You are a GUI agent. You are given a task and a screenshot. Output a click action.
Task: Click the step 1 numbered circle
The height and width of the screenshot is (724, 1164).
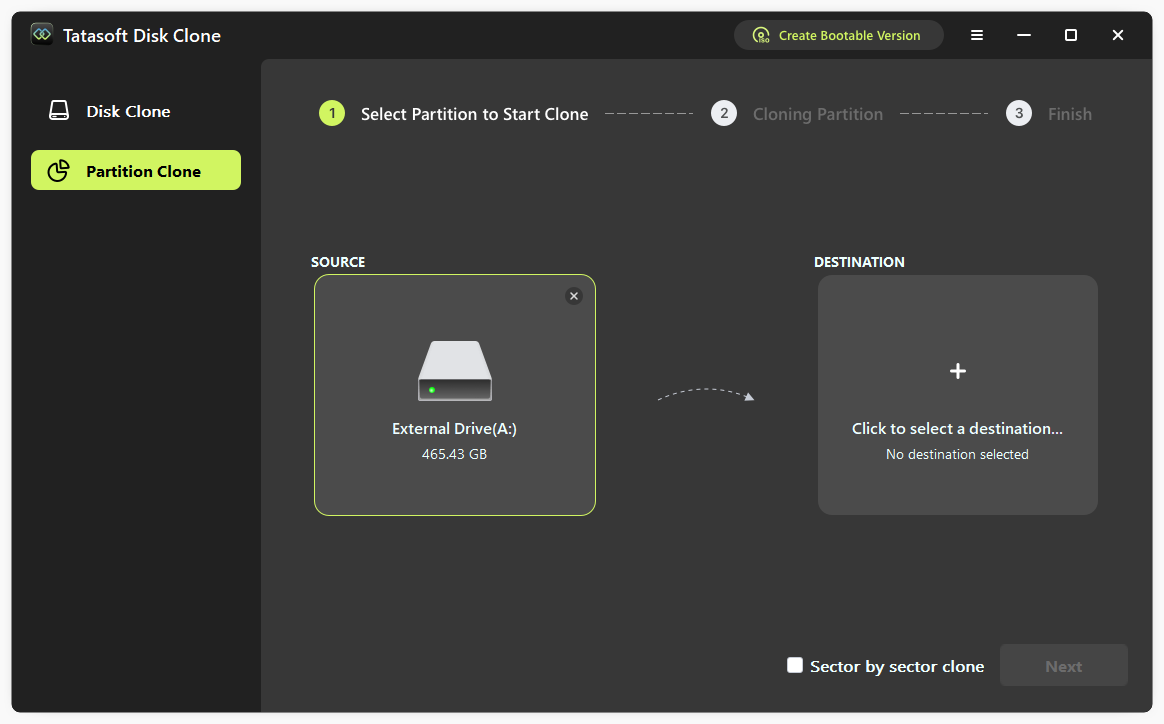point(331,113)
